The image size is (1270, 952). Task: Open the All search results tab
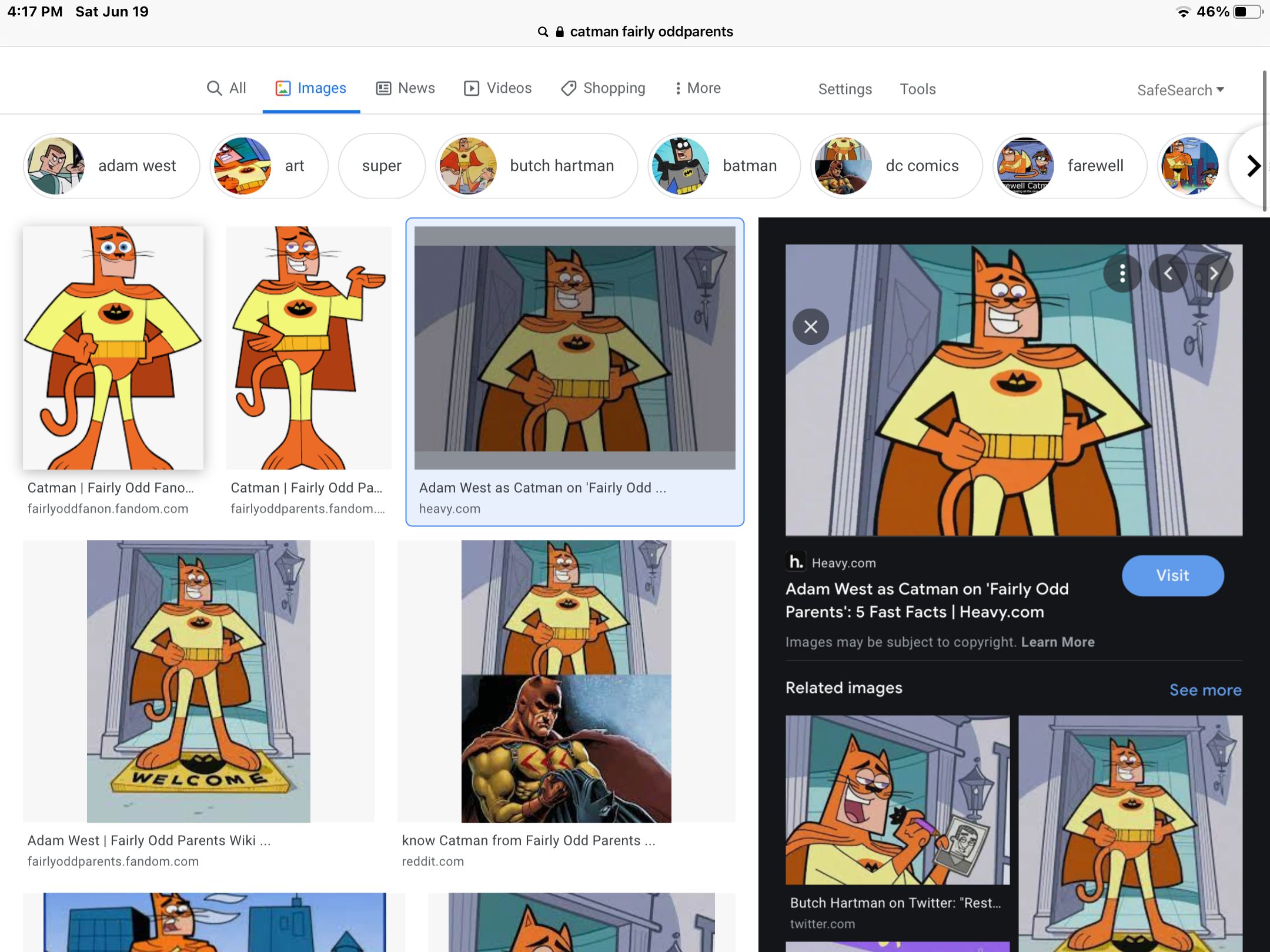tap(226, 88)
